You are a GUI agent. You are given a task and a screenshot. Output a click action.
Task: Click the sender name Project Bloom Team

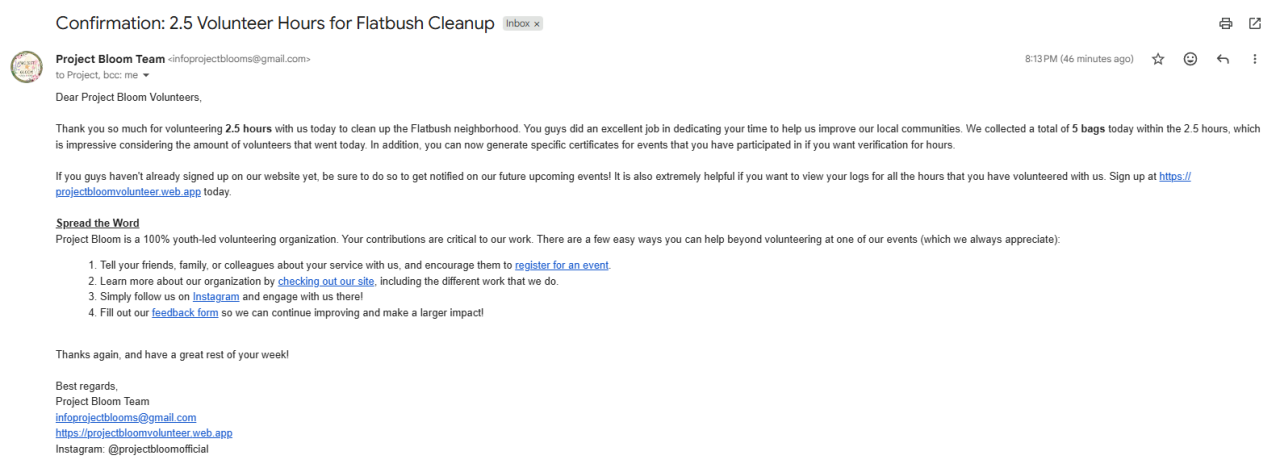coord(110,59)
